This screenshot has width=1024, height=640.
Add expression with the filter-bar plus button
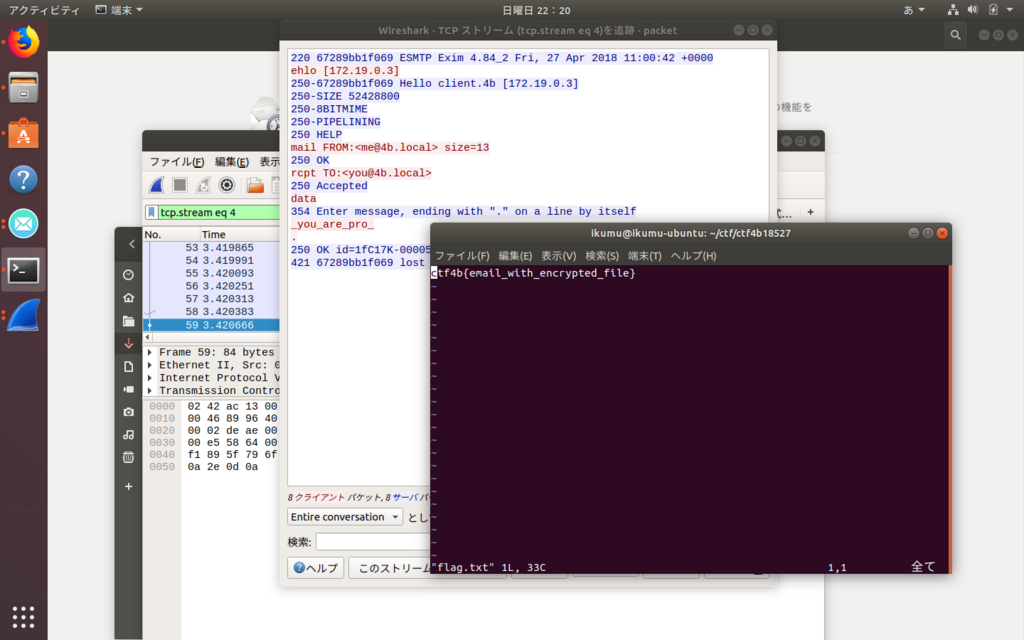(810, 212)
